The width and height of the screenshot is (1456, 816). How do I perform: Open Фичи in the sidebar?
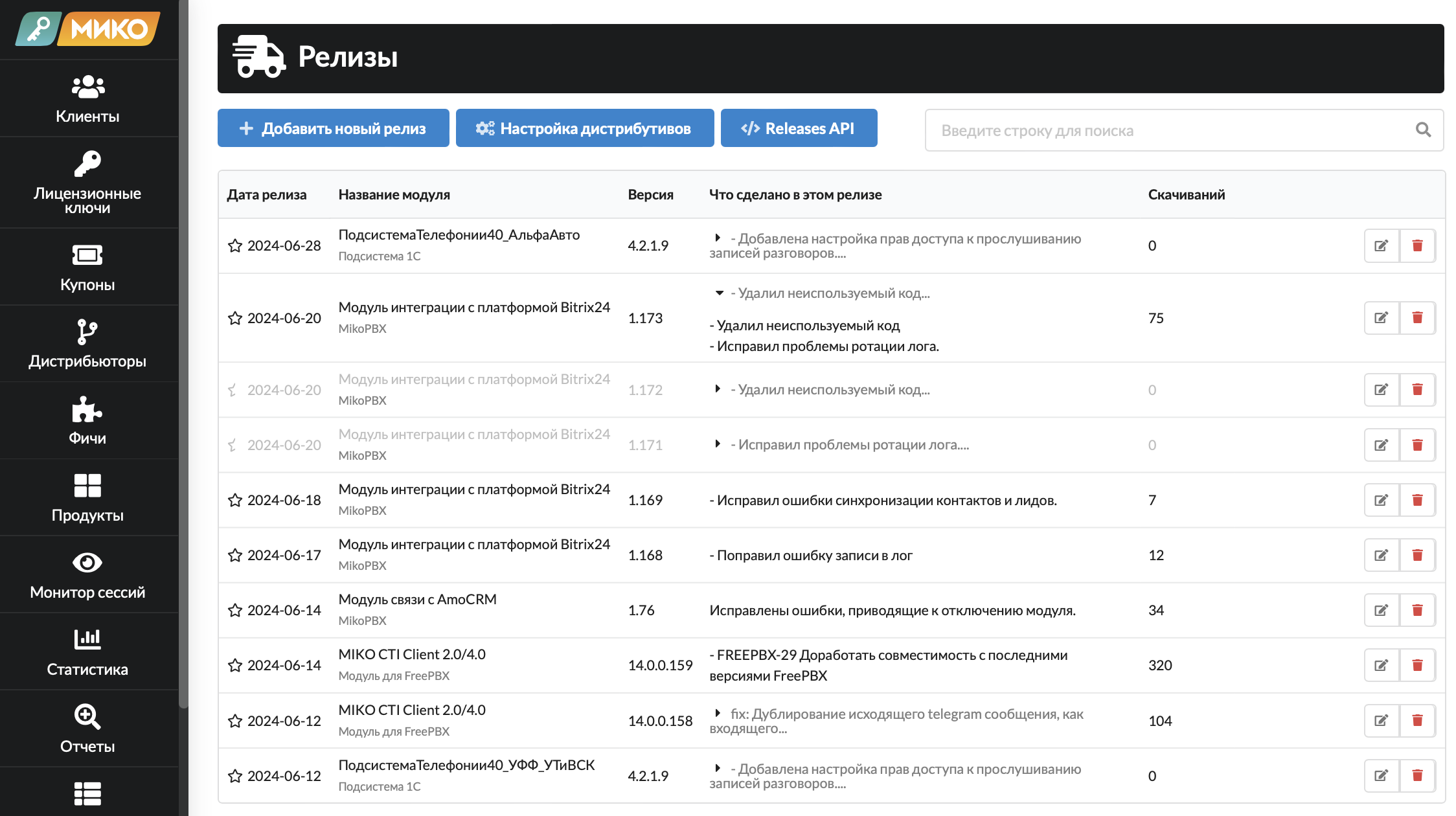(x=87, y=421)
